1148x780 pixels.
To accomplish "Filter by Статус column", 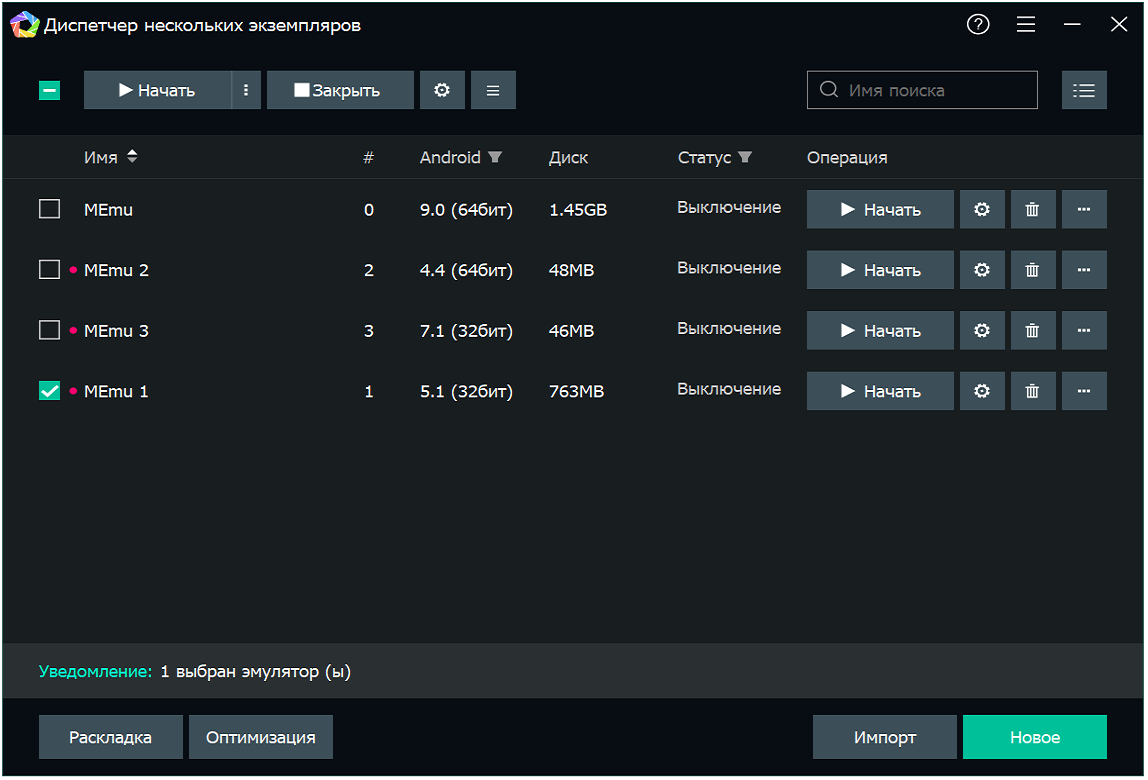I will [745, 157].
